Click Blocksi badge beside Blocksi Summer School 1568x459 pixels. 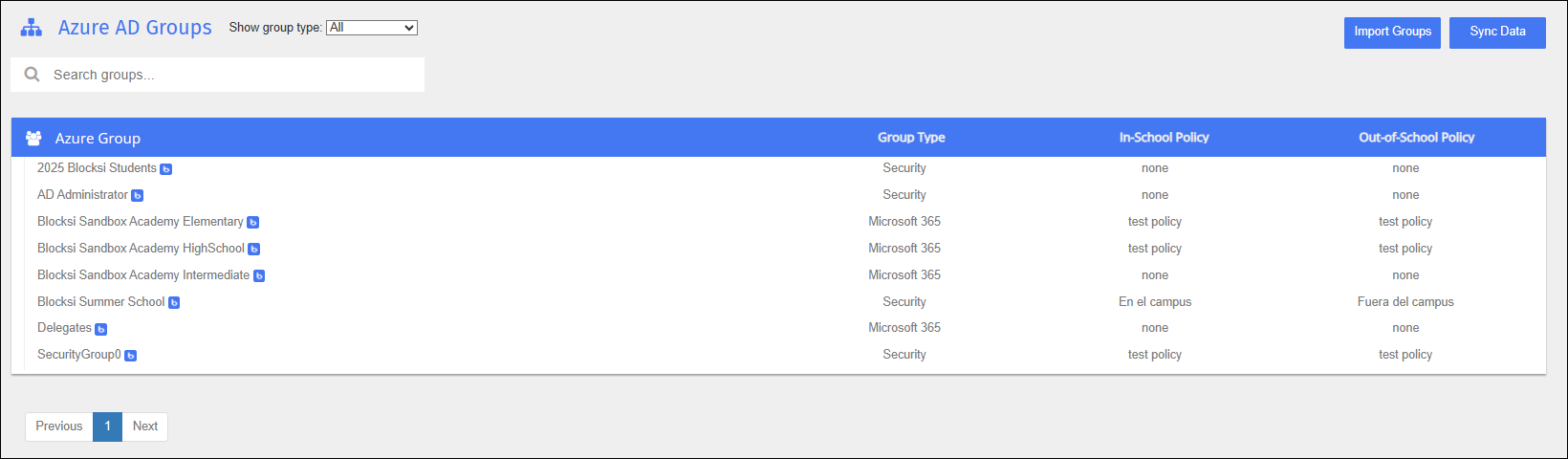coord(174,303)
